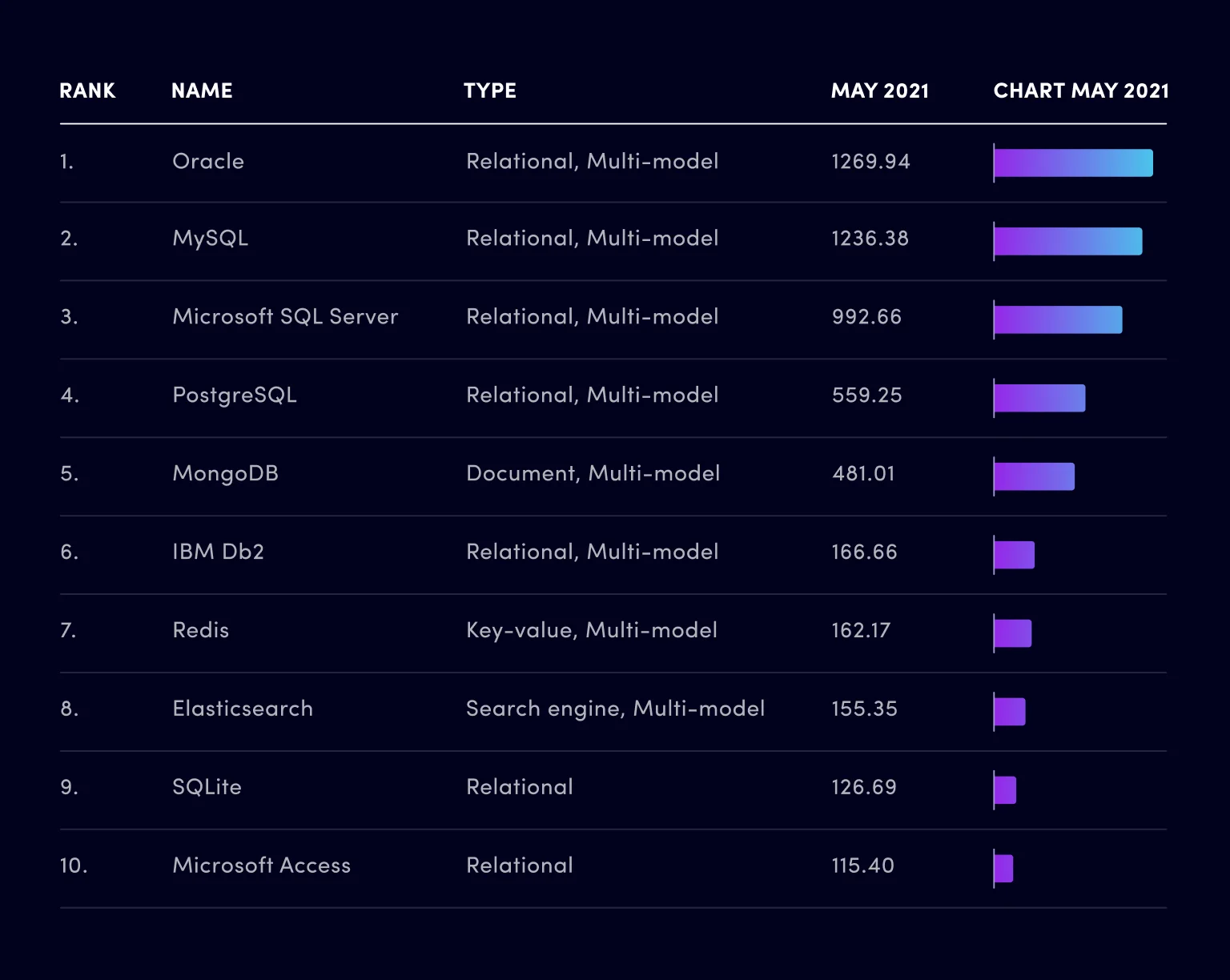1230x980 pixels.
Task: Click rank number 5. for MongoDB
Action: (x=70, y=474)
